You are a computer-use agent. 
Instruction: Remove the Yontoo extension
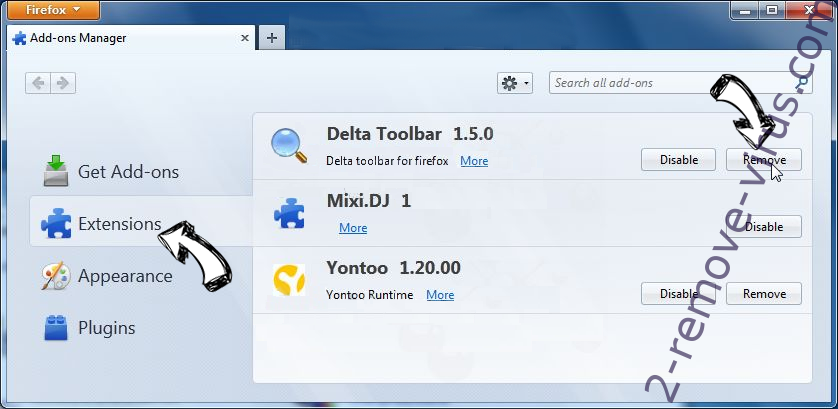click(764, 294)
